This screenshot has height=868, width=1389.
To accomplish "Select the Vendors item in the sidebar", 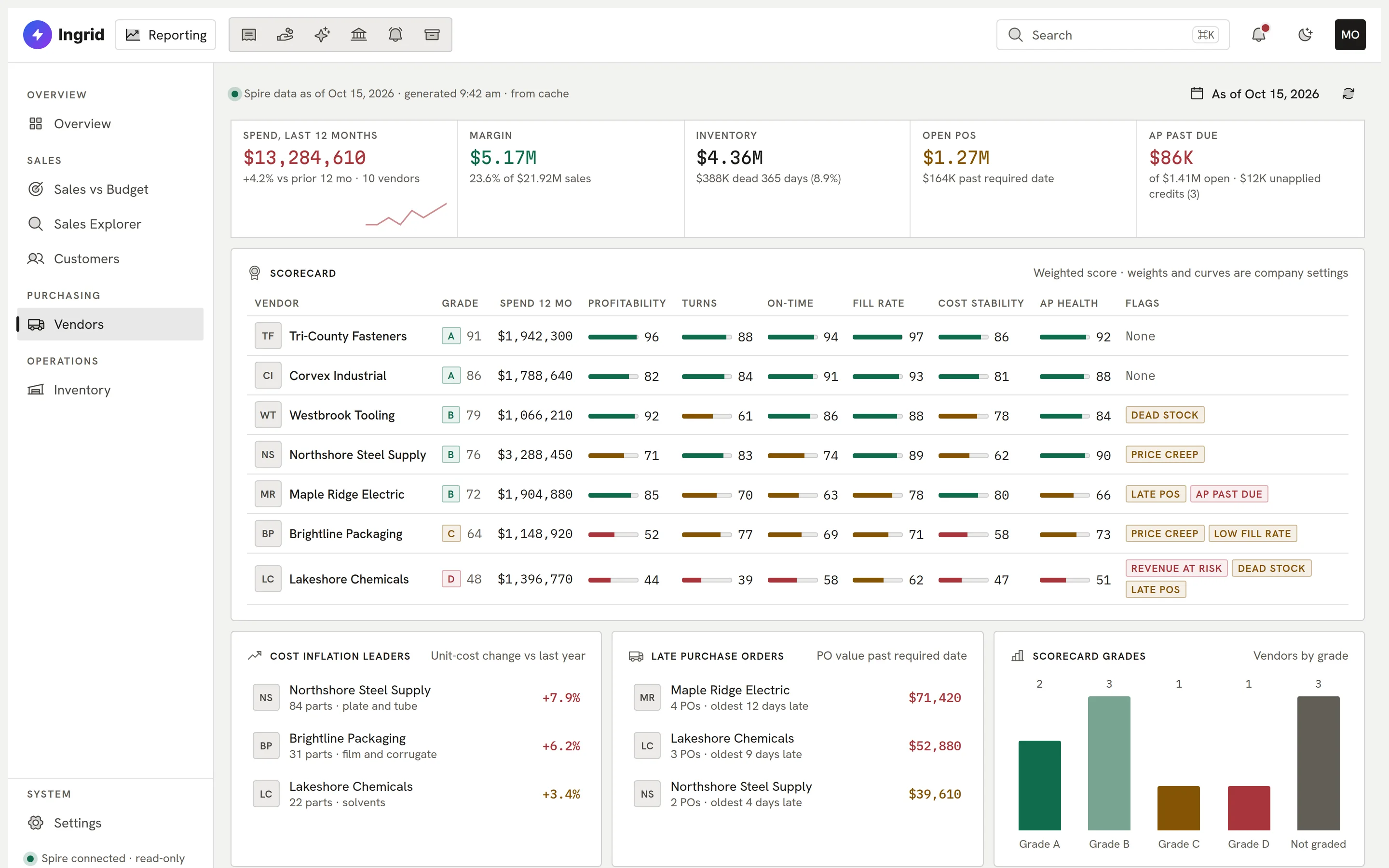I will point(110,325).
